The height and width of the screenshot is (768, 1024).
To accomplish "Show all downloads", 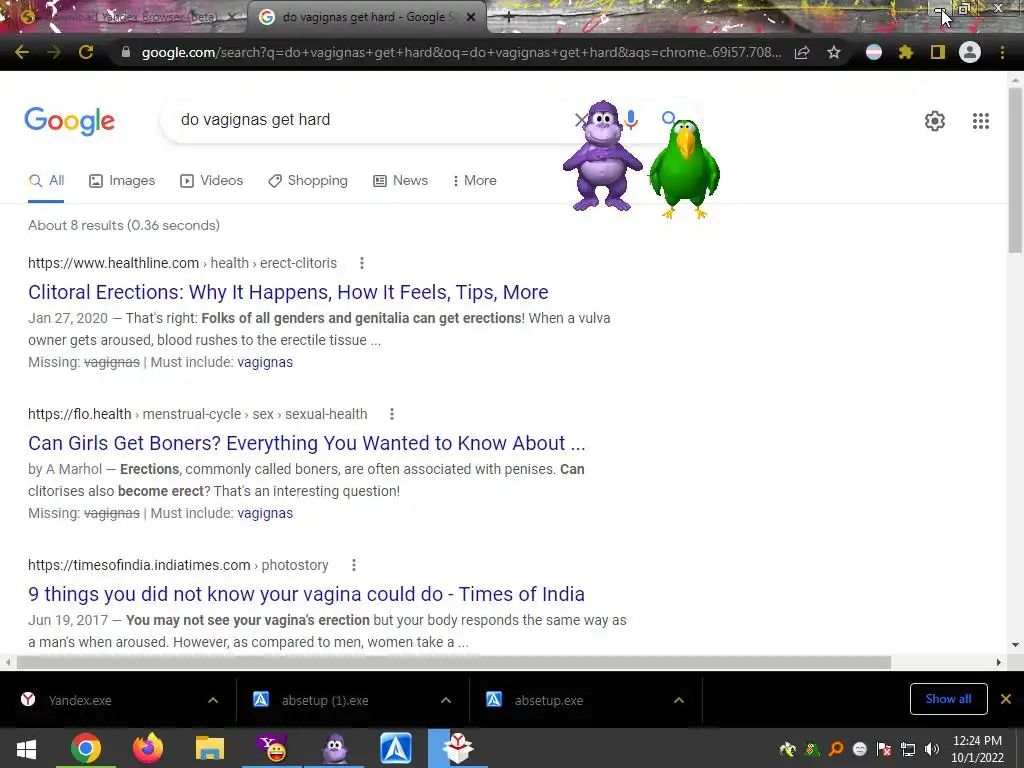I will click(948, 699).
